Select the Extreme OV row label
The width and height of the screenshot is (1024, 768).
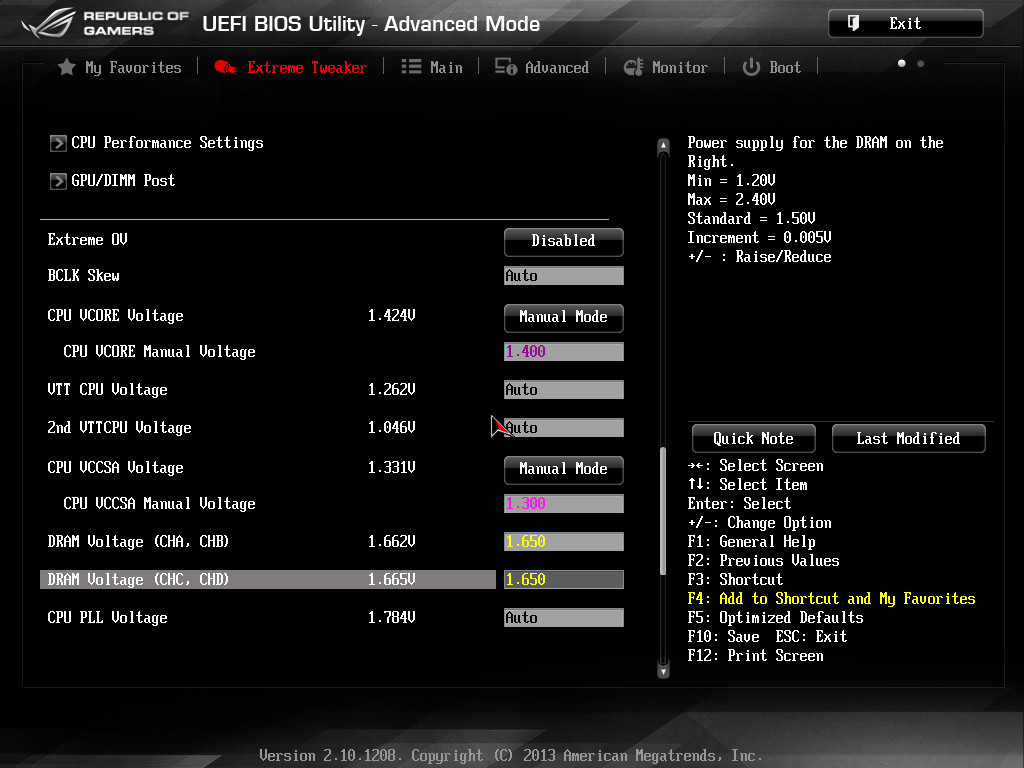tap(88, 240)
